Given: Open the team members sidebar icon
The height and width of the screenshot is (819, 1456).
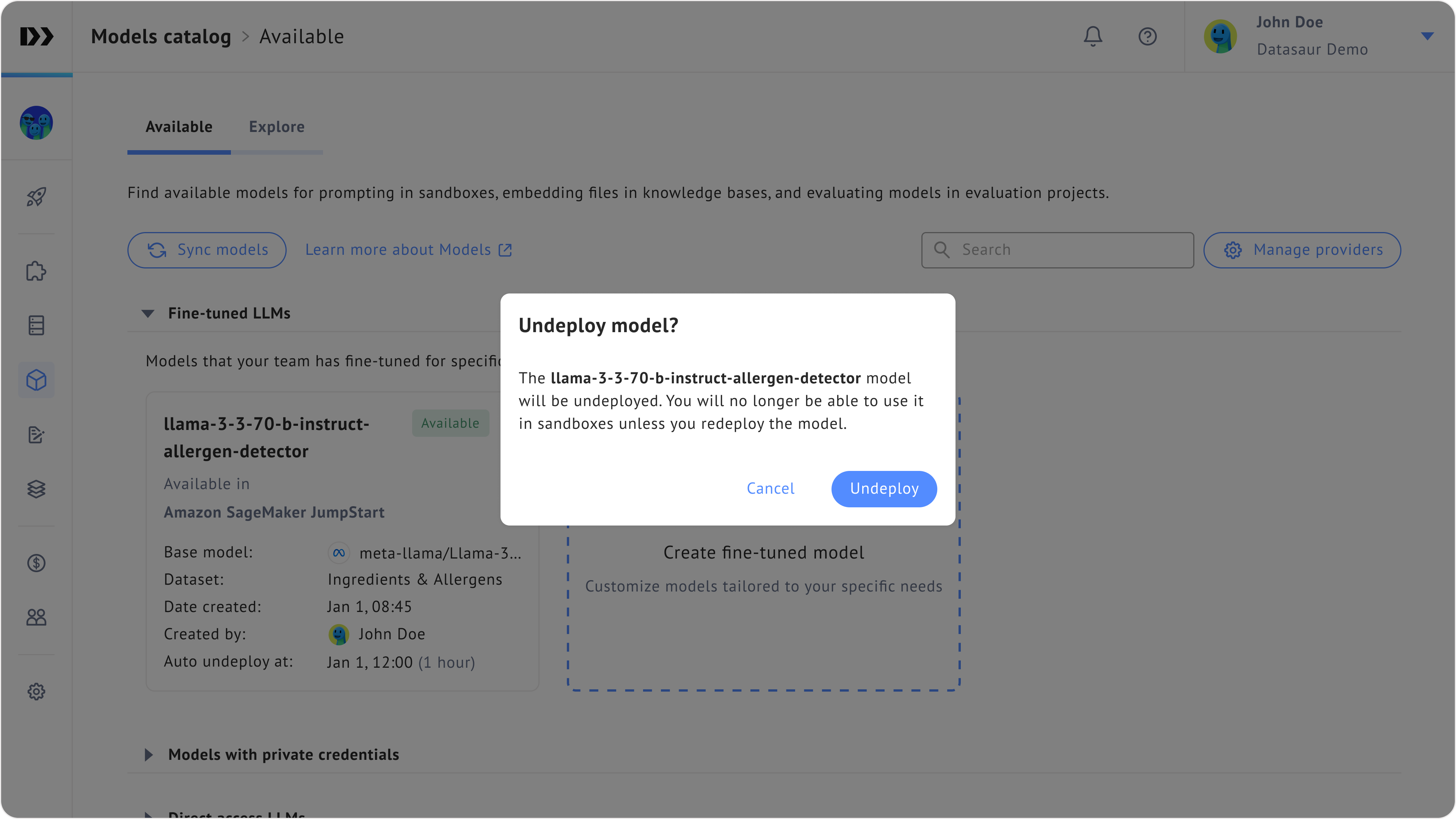Looking at the screenshot, I should (36, 617).
